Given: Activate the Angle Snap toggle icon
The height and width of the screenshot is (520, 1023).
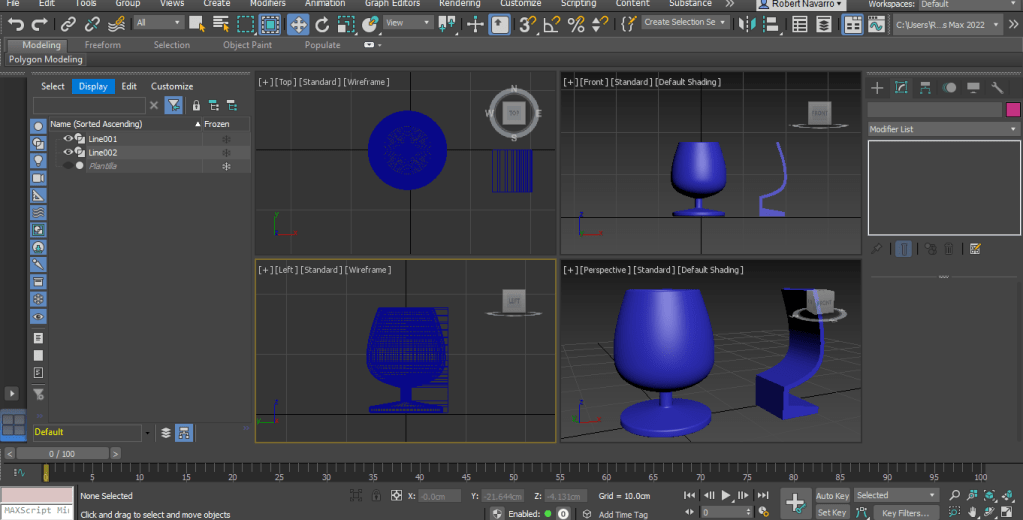Looking at the screenshot, I should 552,23.
